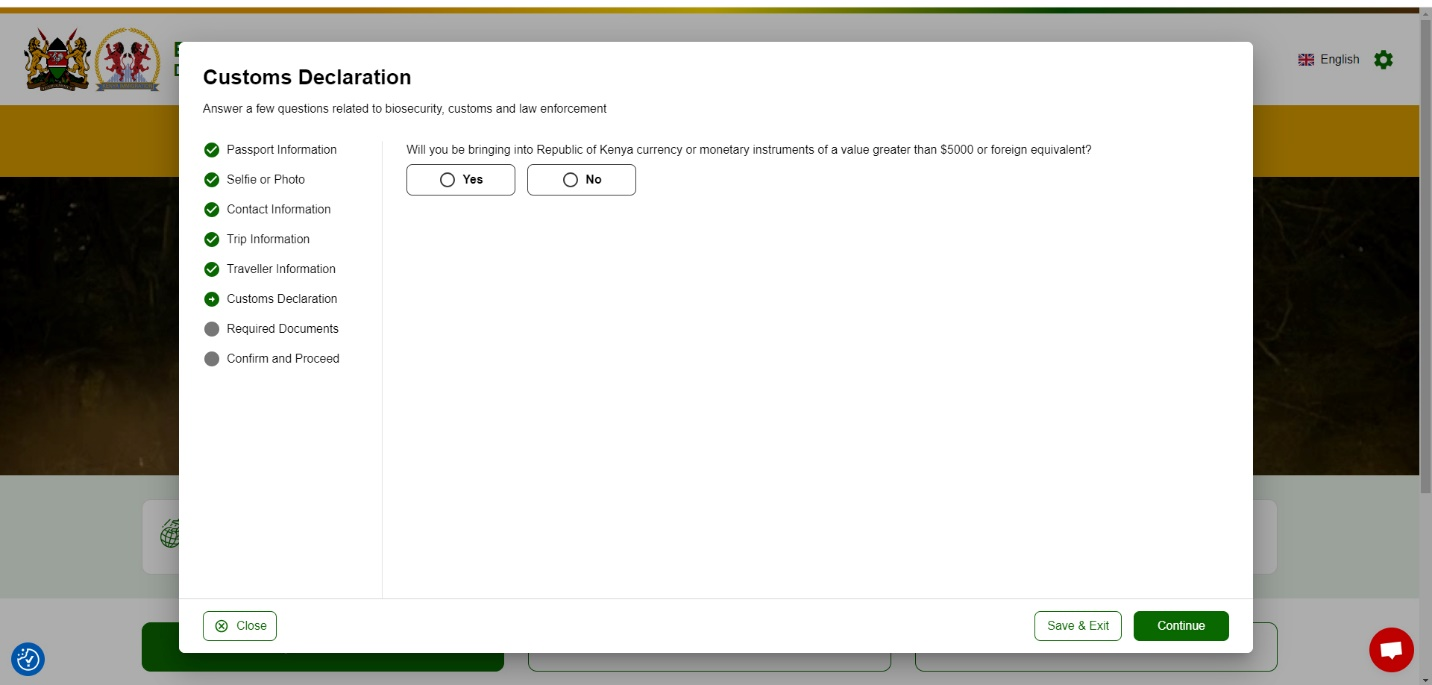Close the Customs Declaration dialog

tap(240, 626)
